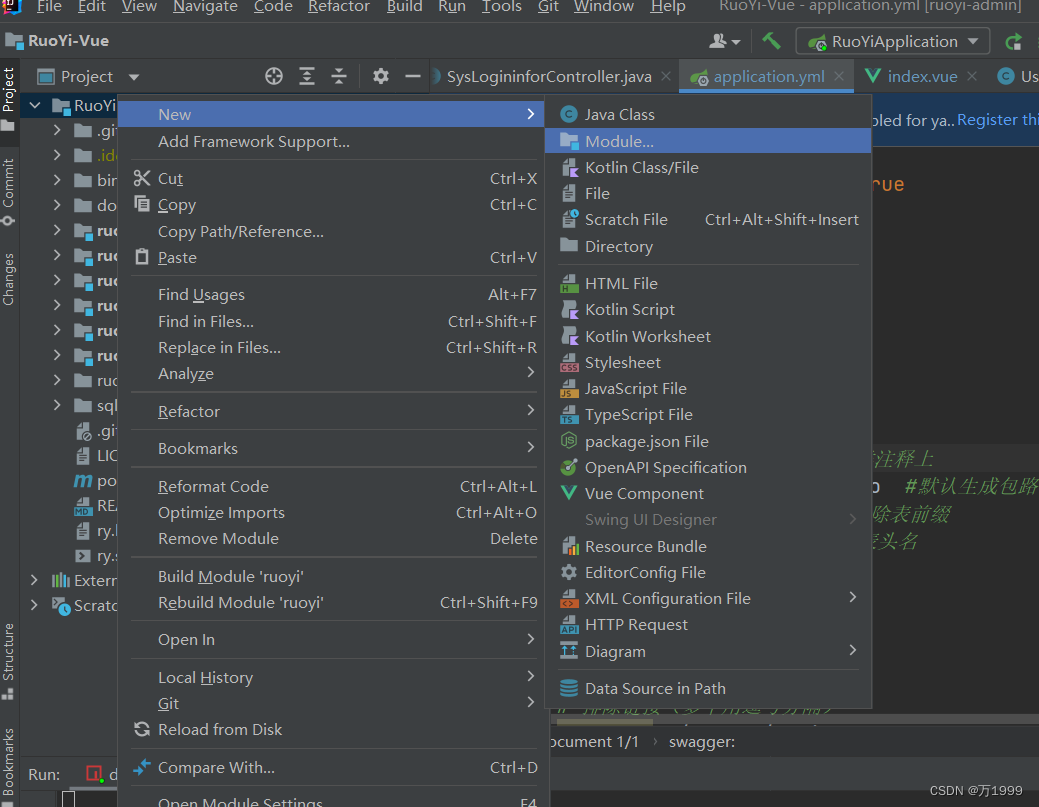
Task: Expand the Diagram submenu
Action: click(708, 651)
